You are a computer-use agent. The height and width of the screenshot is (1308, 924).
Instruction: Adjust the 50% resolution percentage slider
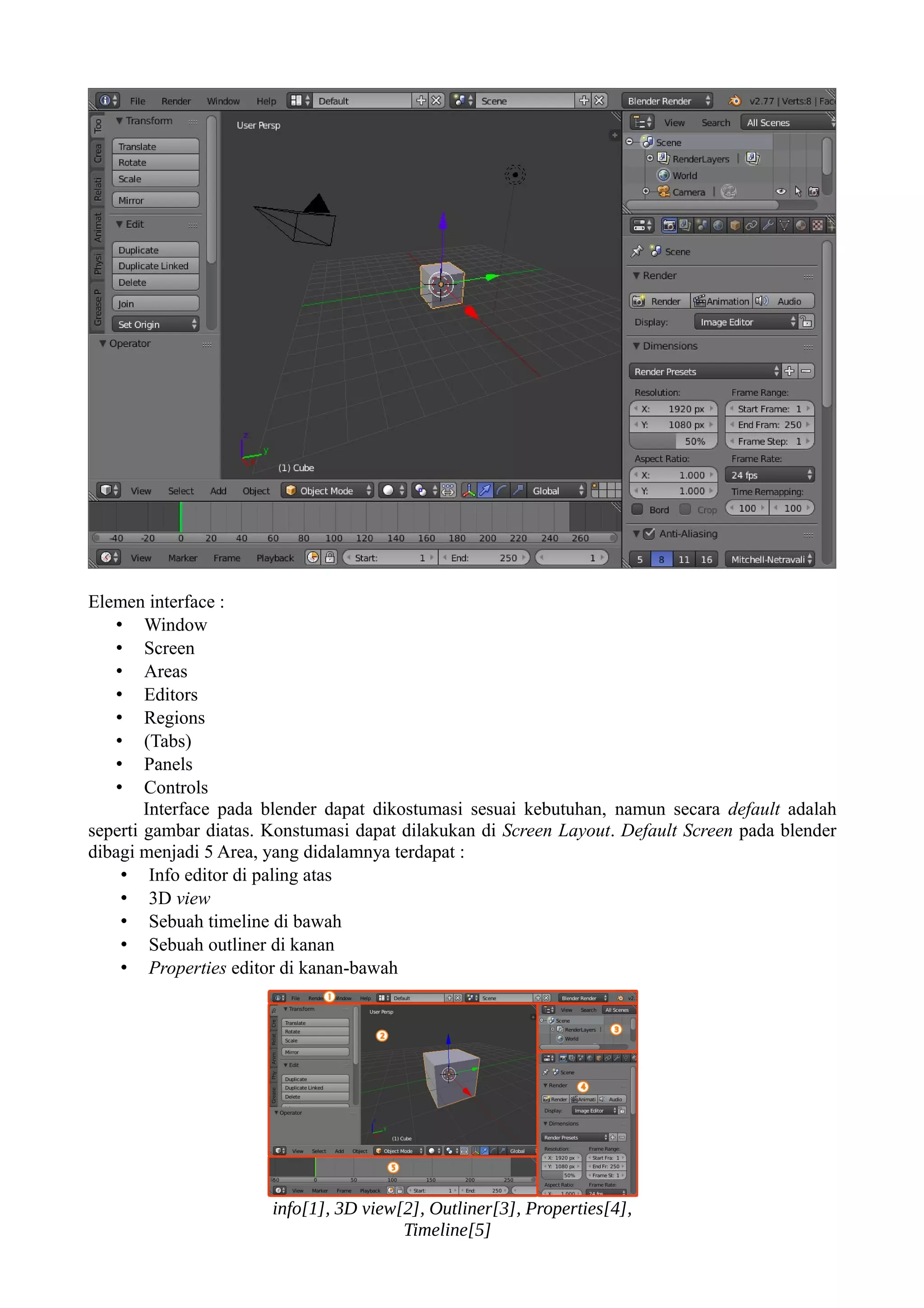tap(674, 441)
